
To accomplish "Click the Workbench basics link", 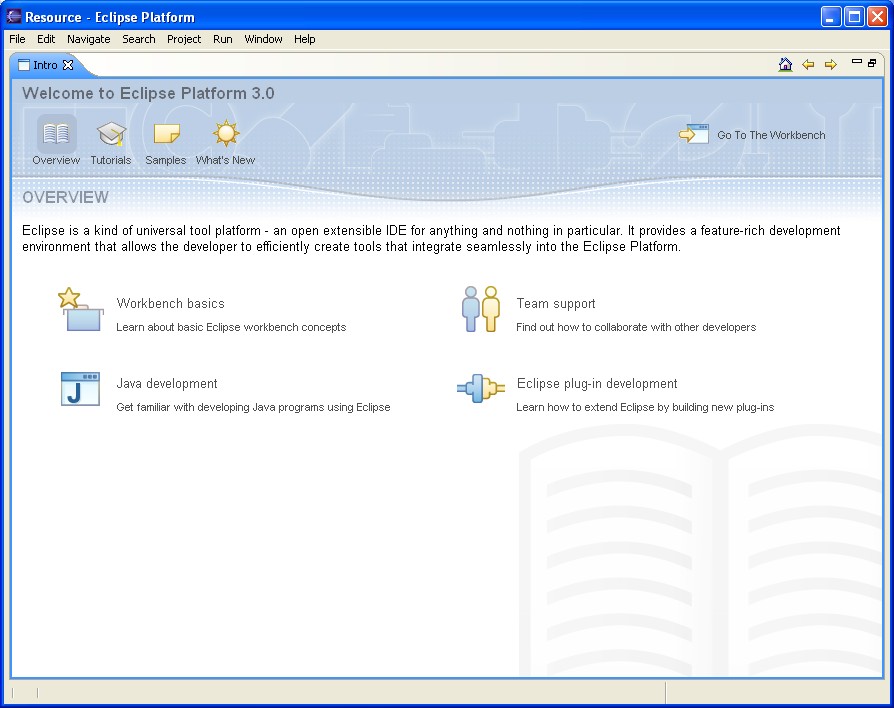I will pyautogui.click(x=170, y=303).
